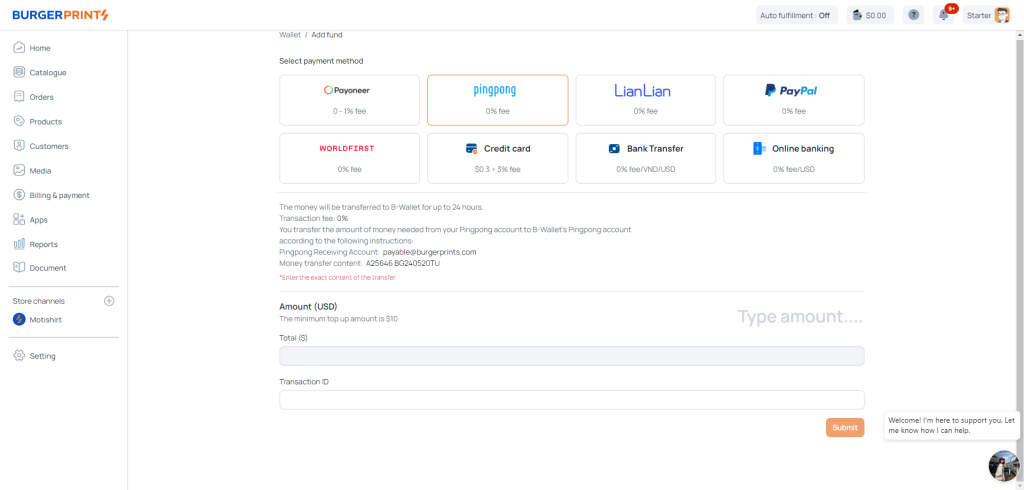This screenshot has height=490, width=1024.
Task: Open the support chat avatar bubble
Action: (1003, 466)
